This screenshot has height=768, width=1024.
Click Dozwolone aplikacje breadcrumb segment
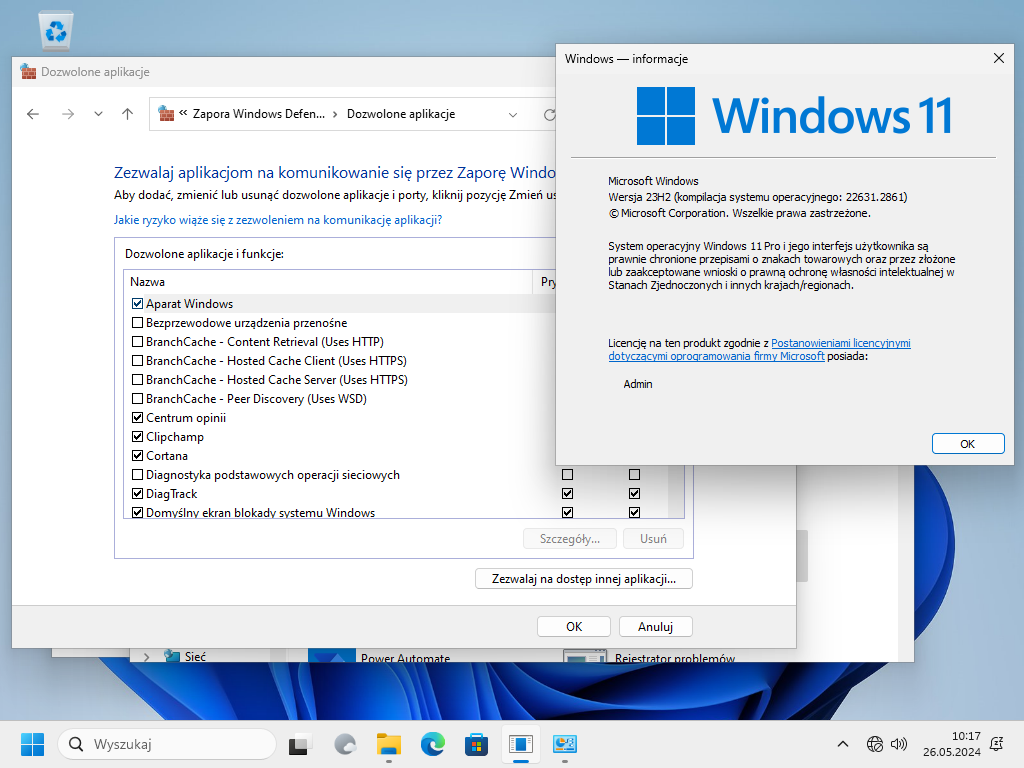tap(401, 114)
